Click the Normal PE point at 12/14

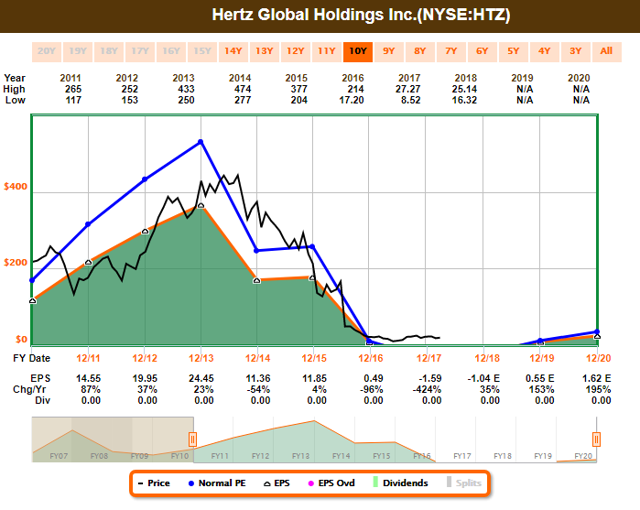pos(256,251)
